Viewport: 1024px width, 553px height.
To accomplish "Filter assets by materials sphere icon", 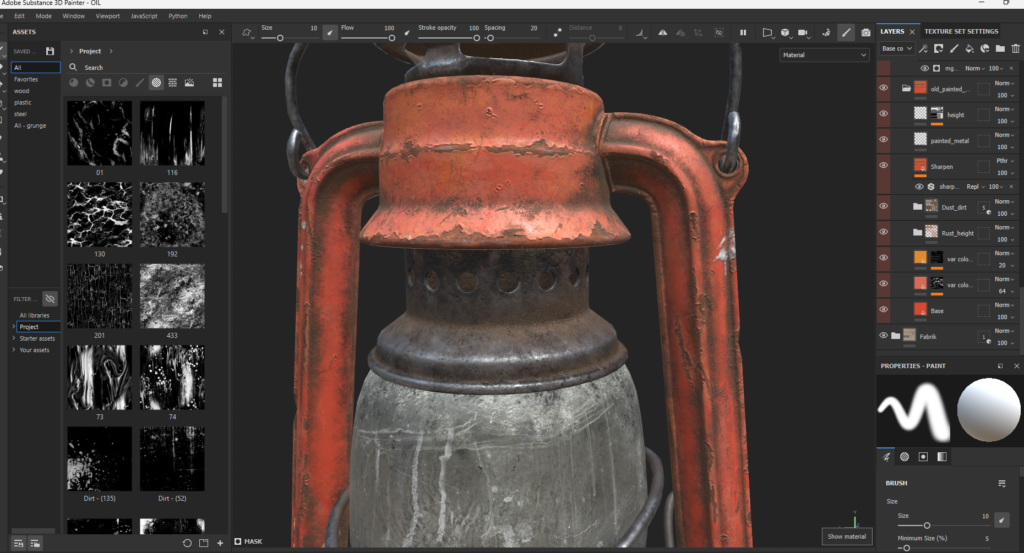I will 74,82.
